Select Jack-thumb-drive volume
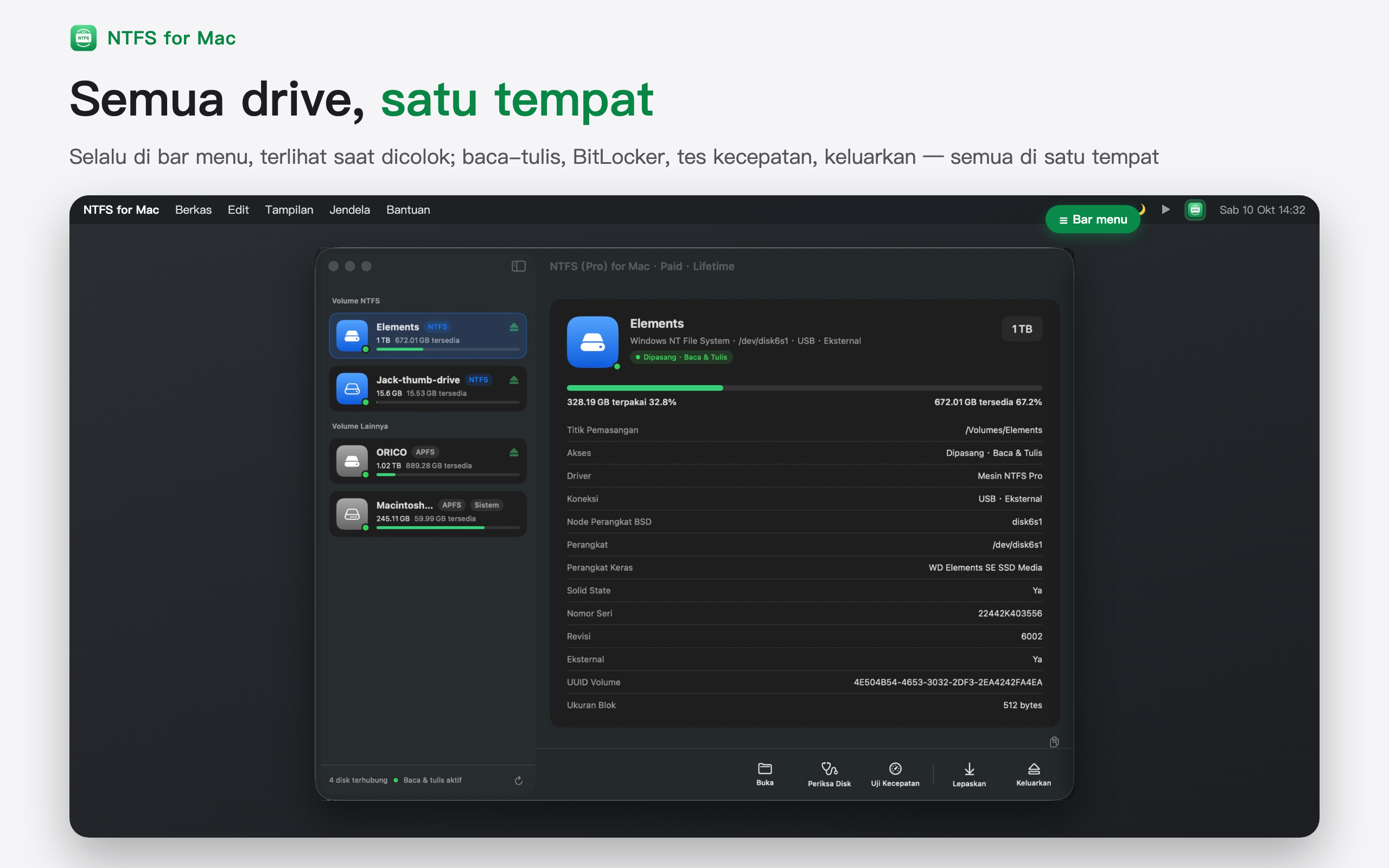 pyautogui.click(x=428, y=388)
